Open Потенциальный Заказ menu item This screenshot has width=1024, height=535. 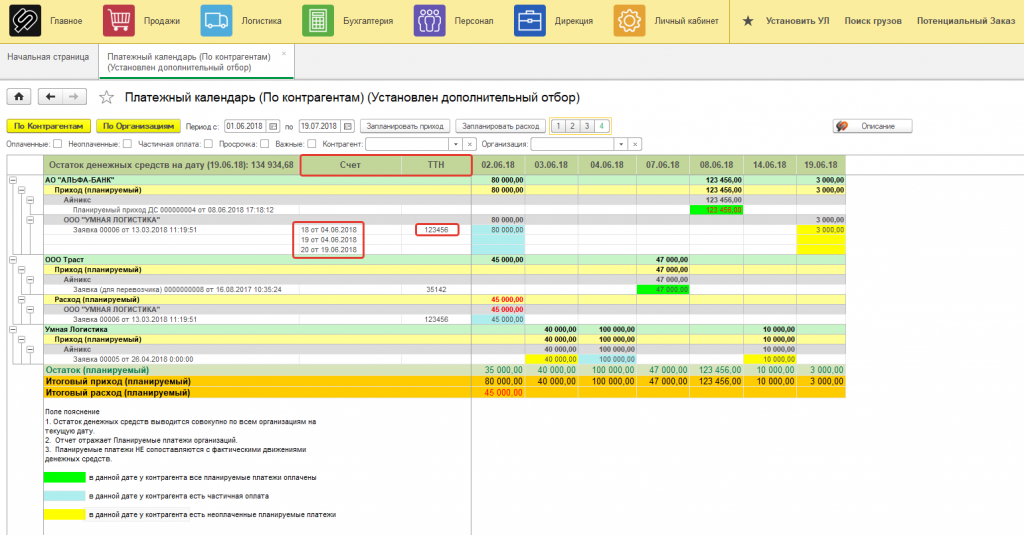[966, 21]
